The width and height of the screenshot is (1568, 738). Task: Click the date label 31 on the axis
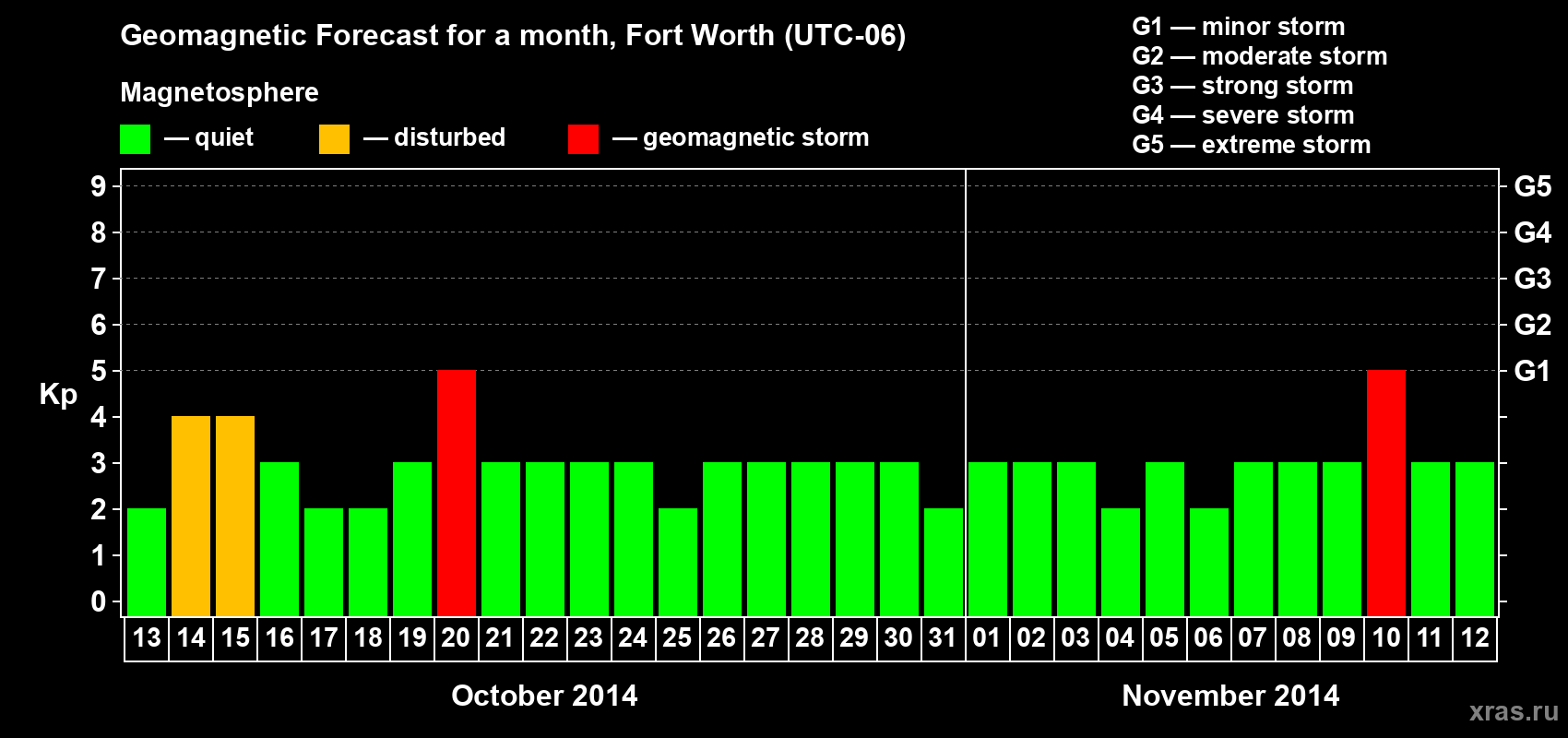coord(944,637)
